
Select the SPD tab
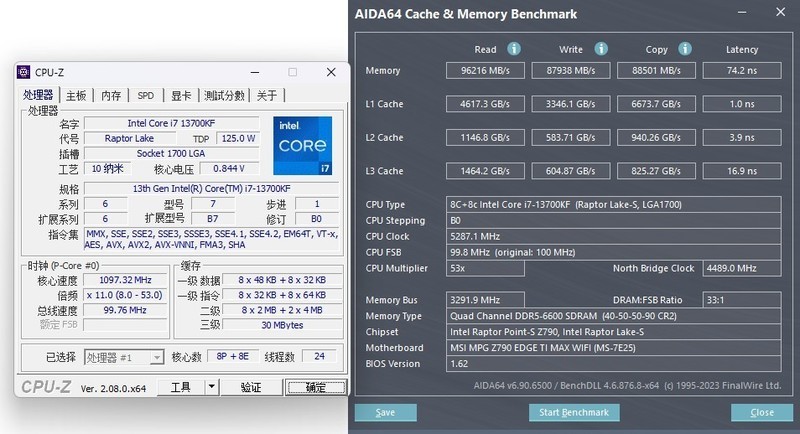point(145,95)
